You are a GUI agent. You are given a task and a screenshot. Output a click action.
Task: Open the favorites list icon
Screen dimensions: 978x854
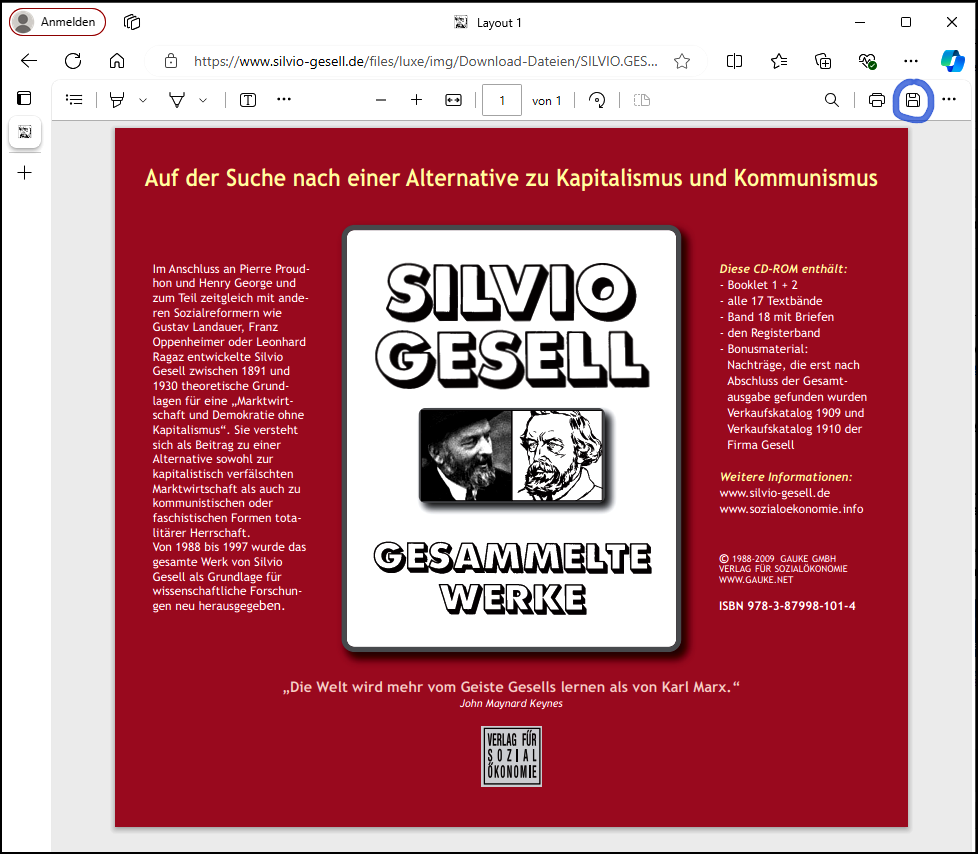point(778,61)
